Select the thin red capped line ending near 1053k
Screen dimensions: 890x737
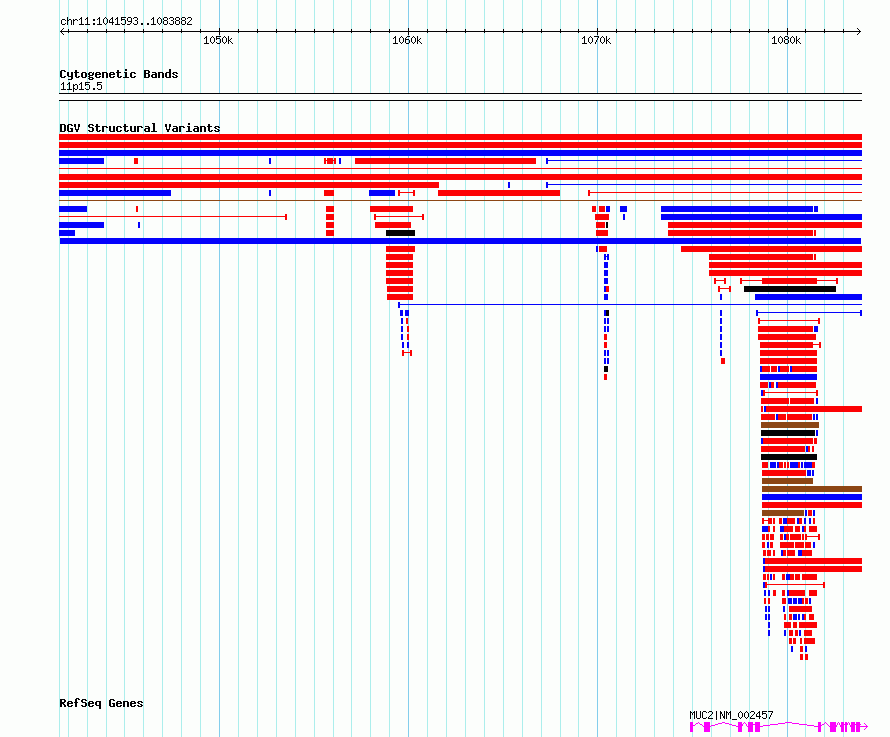point(173,217)
